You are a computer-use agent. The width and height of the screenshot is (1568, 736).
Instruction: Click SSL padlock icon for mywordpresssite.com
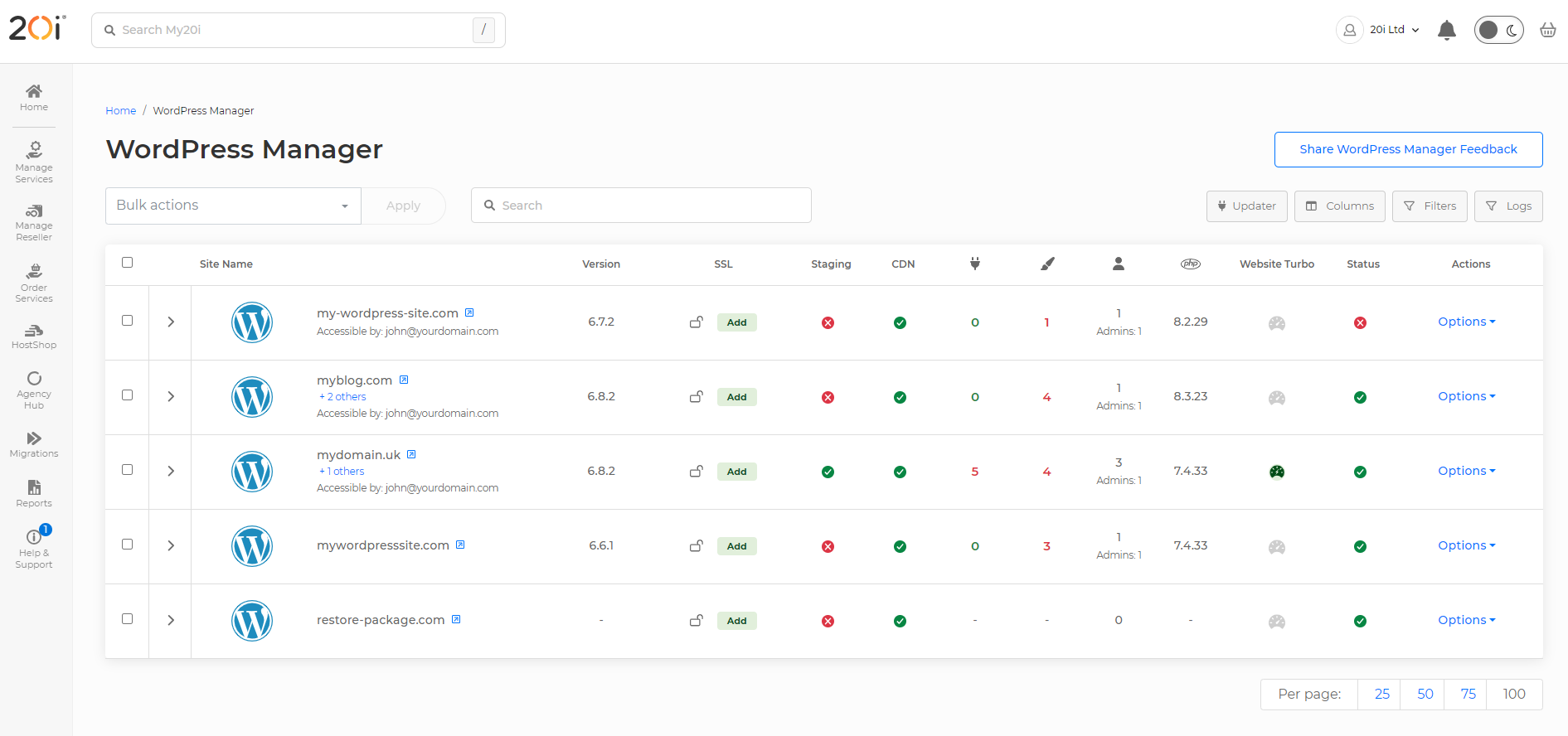697,546
